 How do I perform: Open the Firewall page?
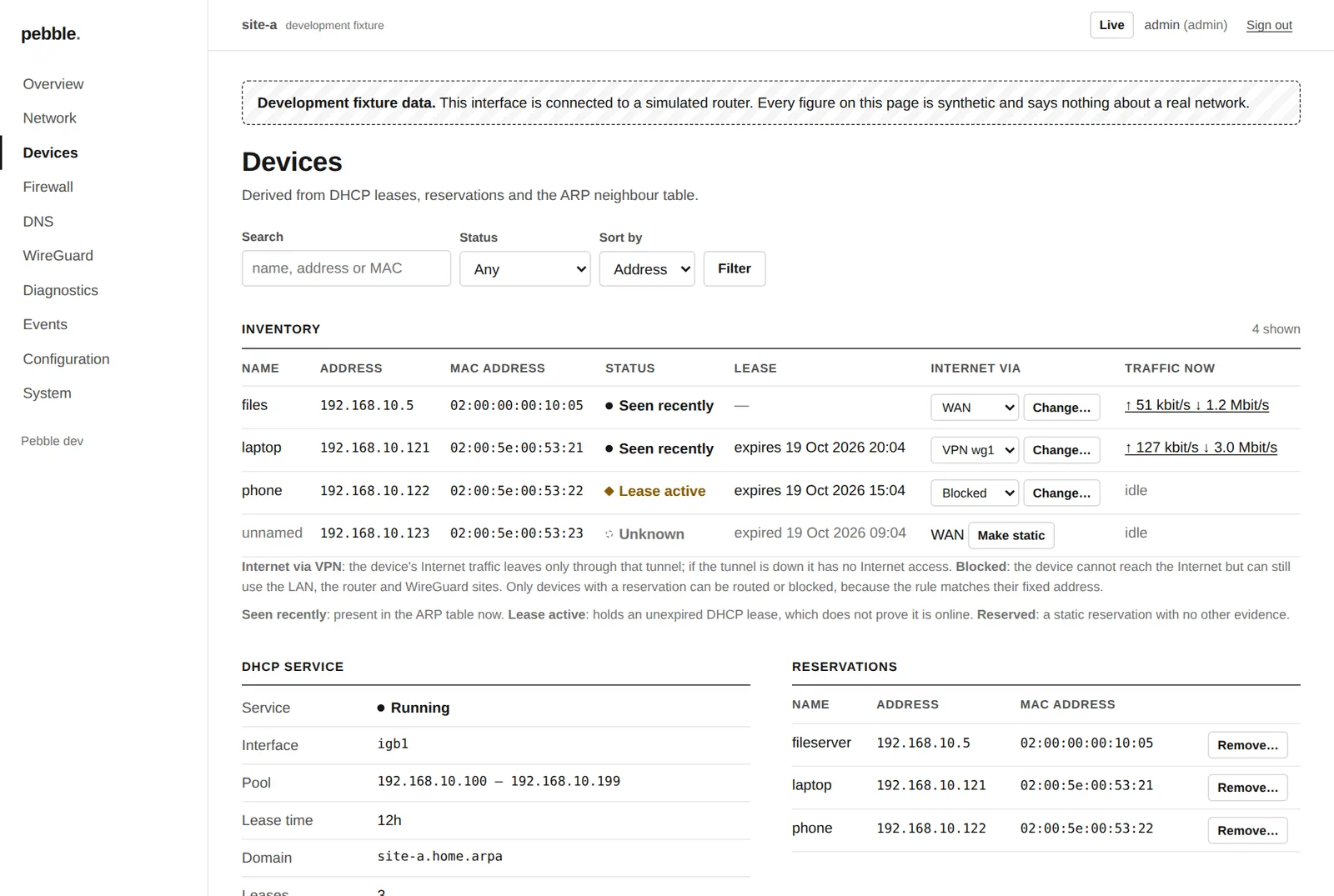coord(48,187)
